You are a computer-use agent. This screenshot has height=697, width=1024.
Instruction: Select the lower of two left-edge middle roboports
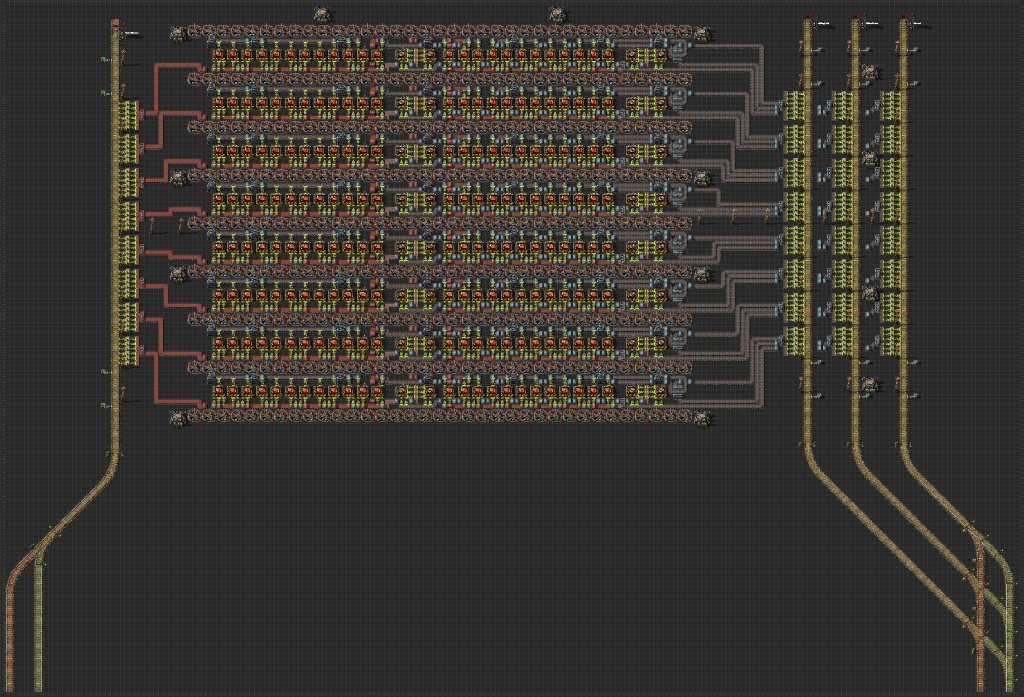coord(178,273)
